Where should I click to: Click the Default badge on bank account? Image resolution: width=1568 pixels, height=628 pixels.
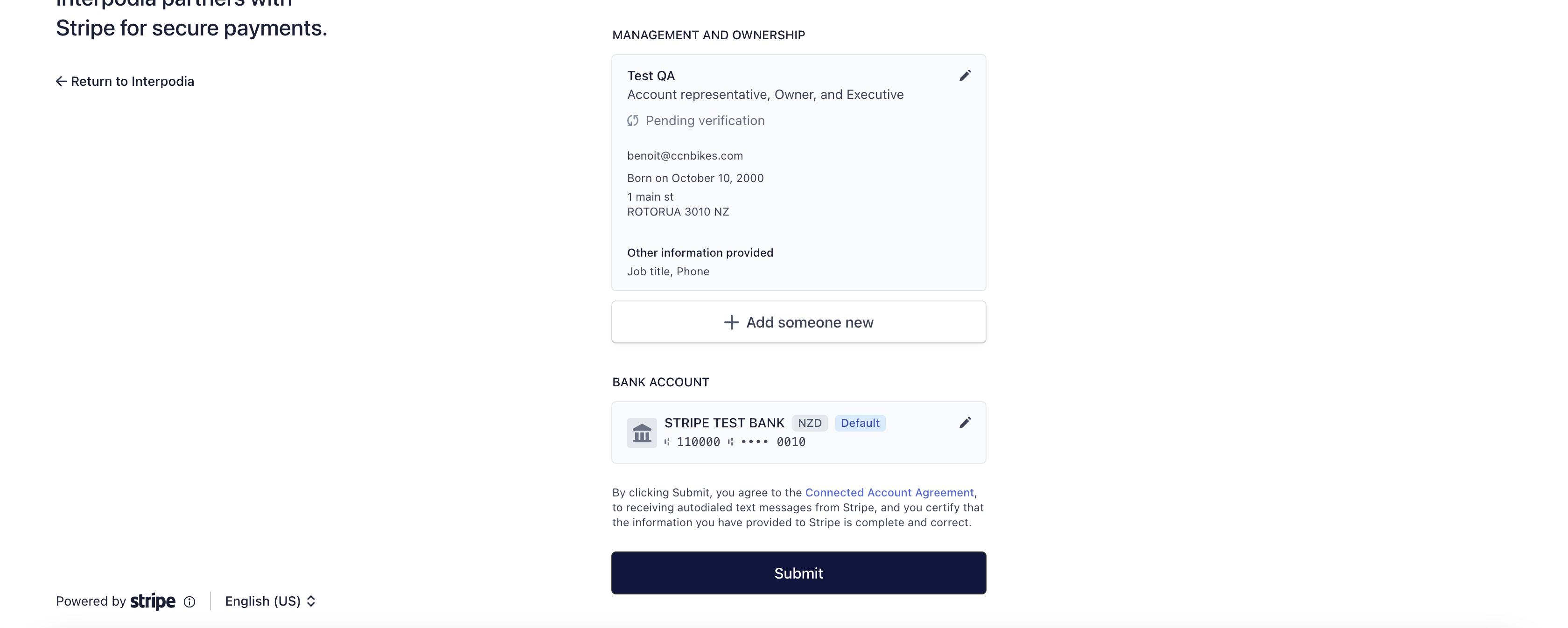(x=860, y=423)
